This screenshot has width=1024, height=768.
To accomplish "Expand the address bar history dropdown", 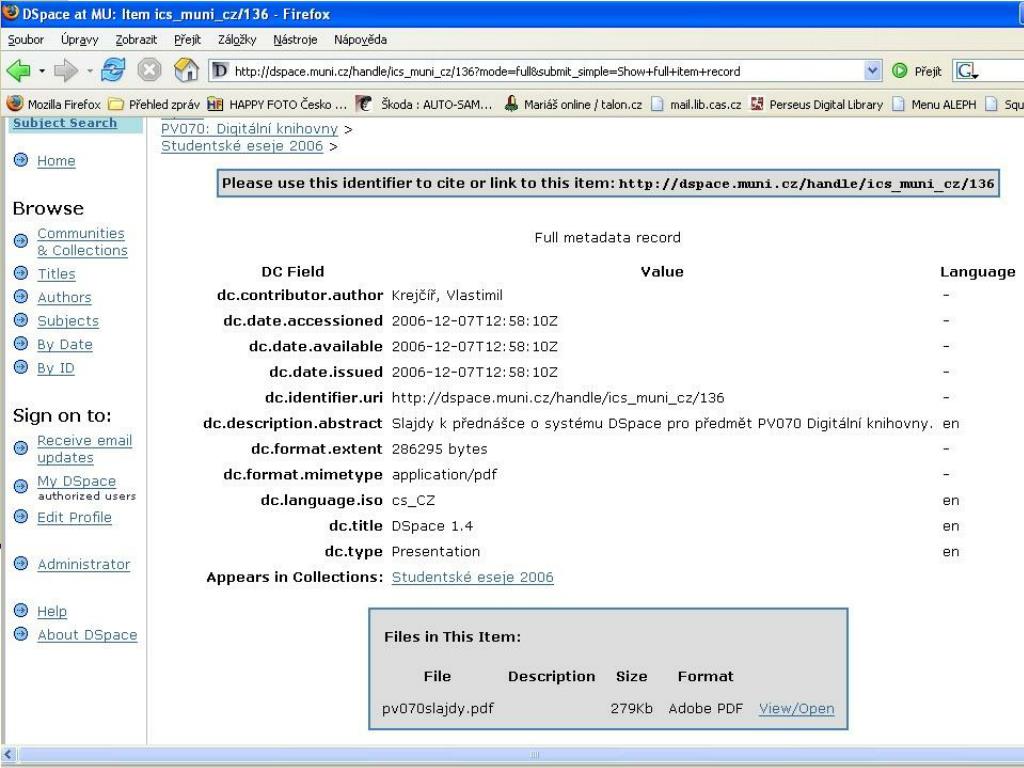I will (x=872, y=71).
